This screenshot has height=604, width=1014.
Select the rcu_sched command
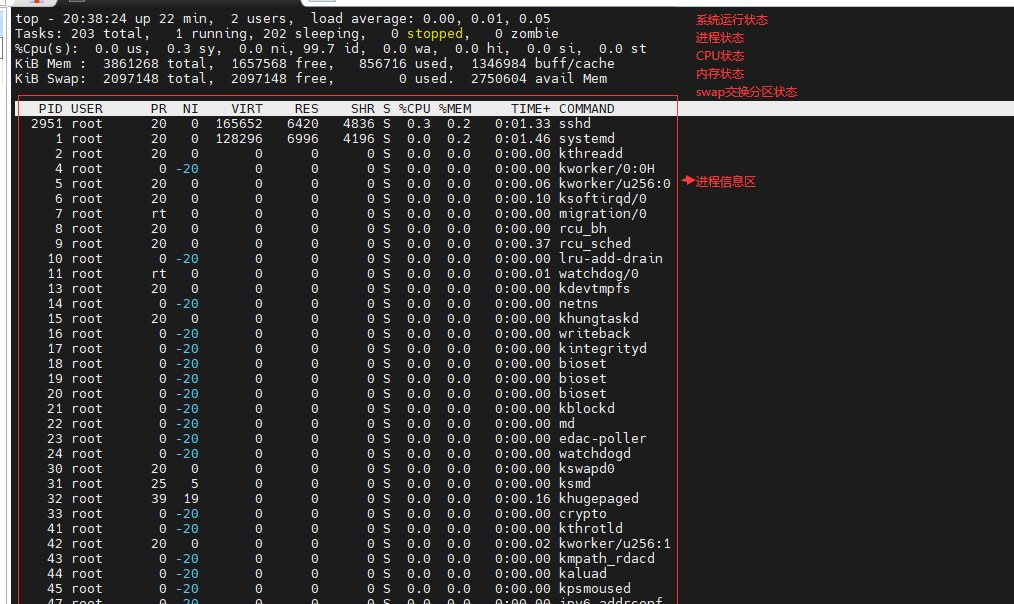point(594,243)
